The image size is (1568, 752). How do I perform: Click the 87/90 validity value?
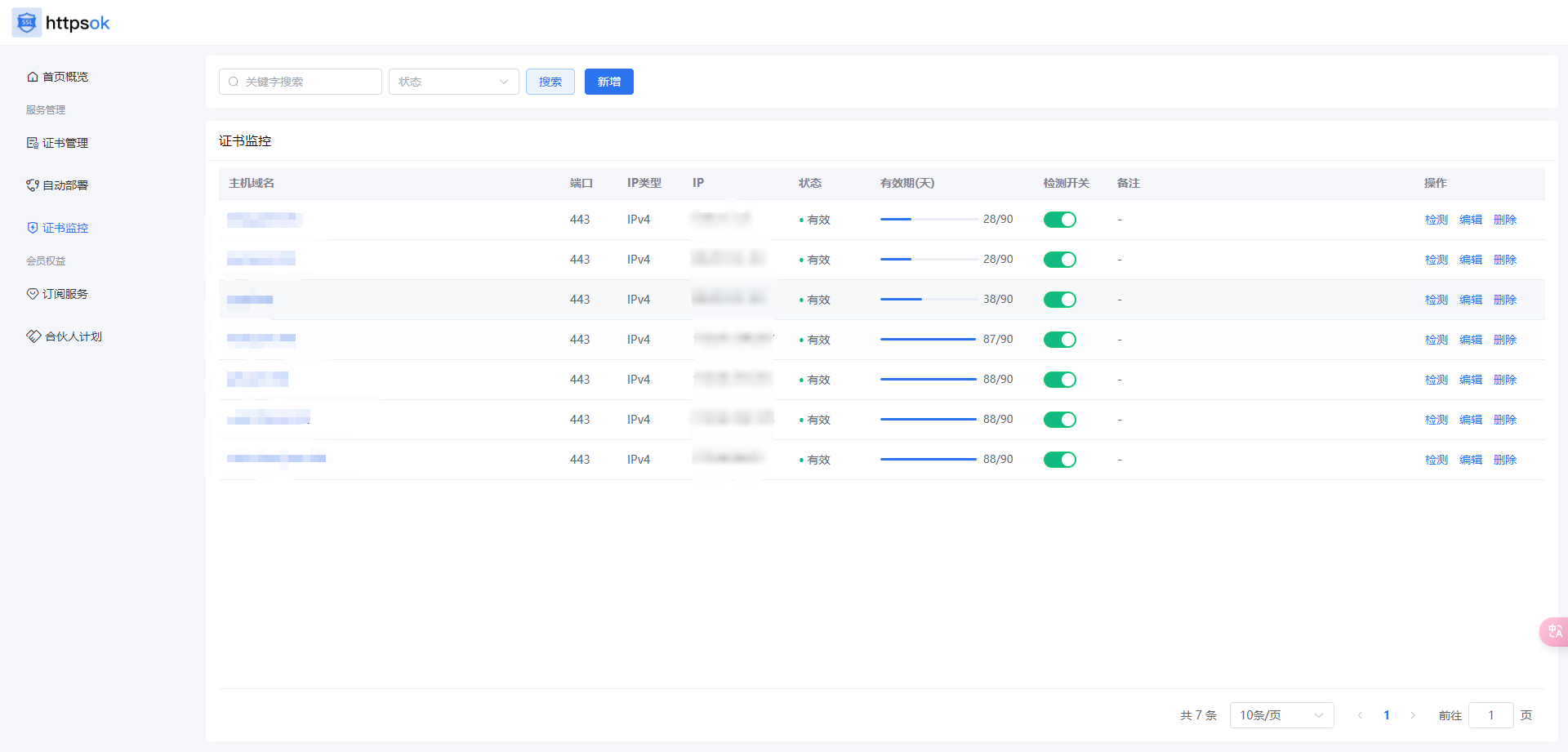pyautogui.click(x=998, y=340)
